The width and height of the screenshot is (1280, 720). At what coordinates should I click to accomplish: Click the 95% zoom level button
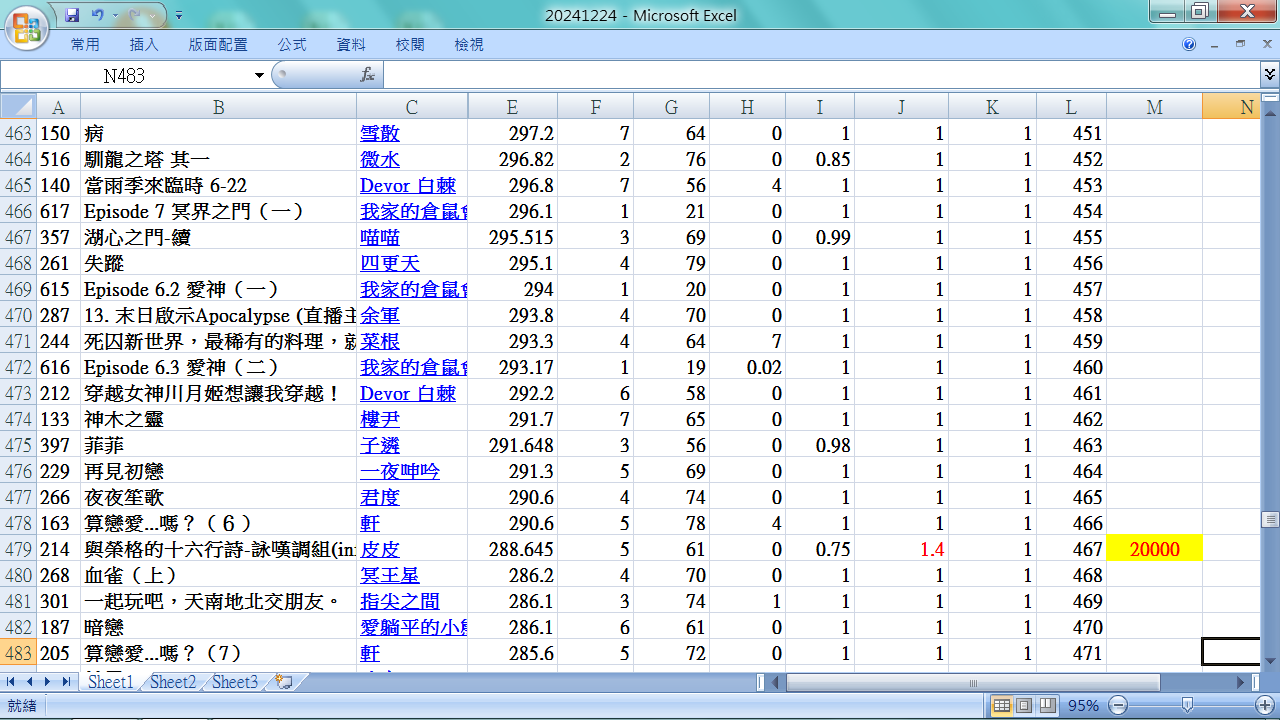(1083, 705)
